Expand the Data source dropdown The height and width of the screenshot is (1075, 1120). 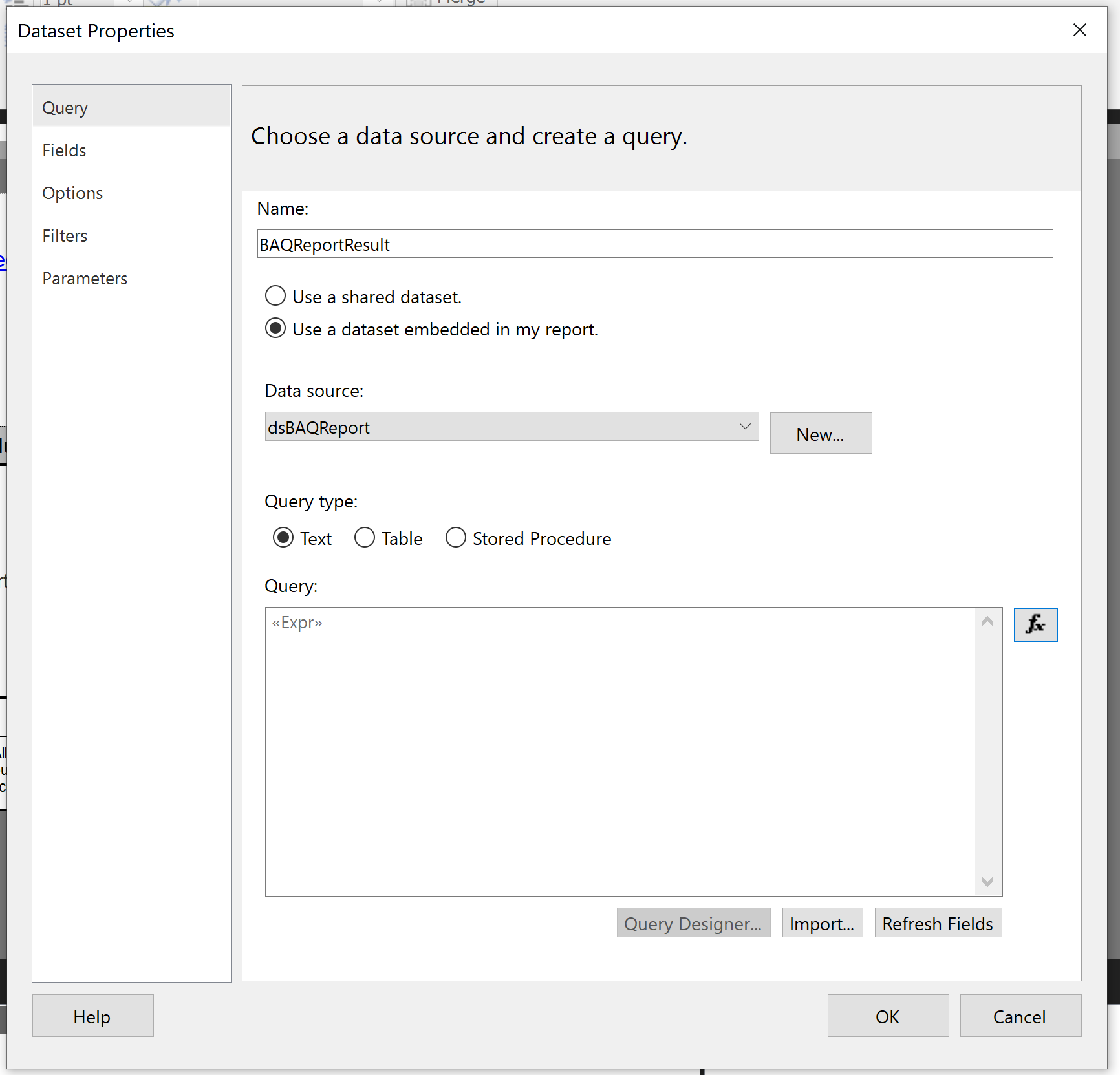tap(745, 427)
